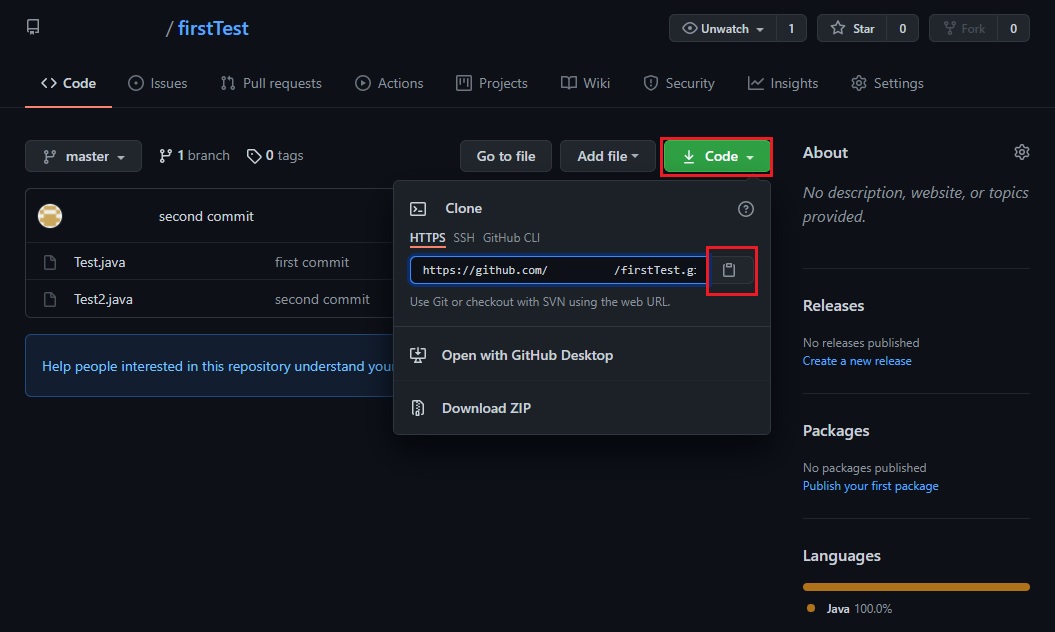Image resolution: width=1055 pixels, height=632 pixels.
Task: Click the file icon next to Test.java
Action: [x=50, y=262]
